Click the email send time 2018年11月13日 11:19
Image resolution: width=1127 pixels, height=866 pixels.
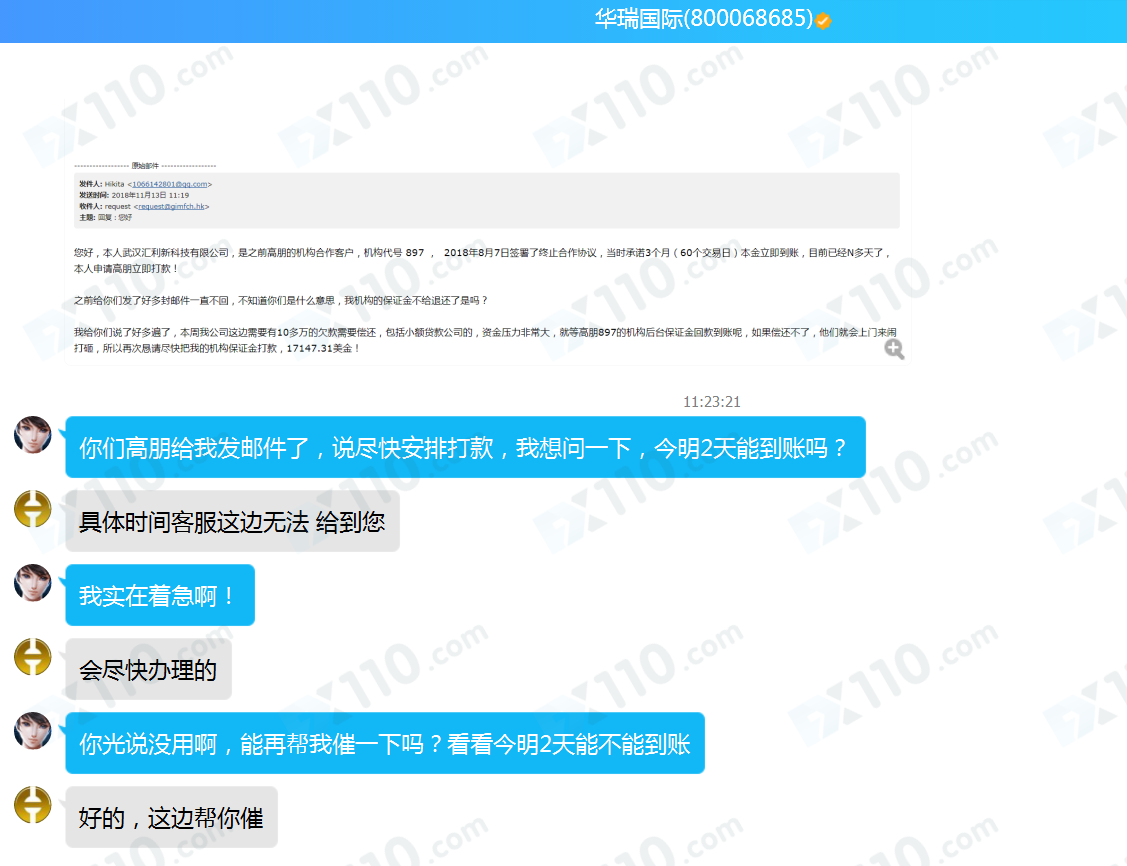[150, 195]
